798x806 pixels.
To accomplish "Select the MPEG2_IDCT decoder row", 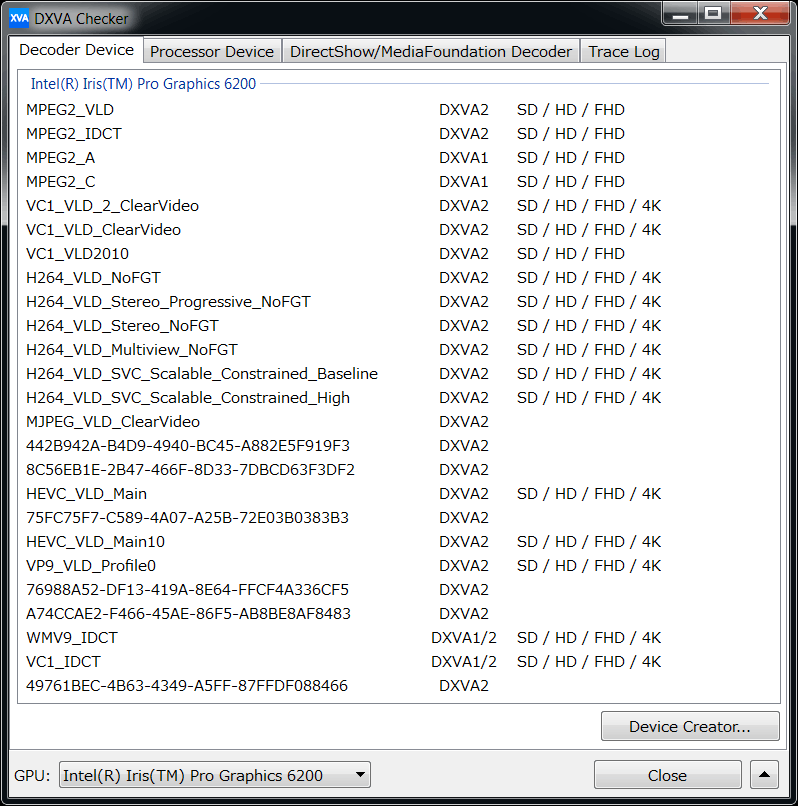I will [398, 134].
